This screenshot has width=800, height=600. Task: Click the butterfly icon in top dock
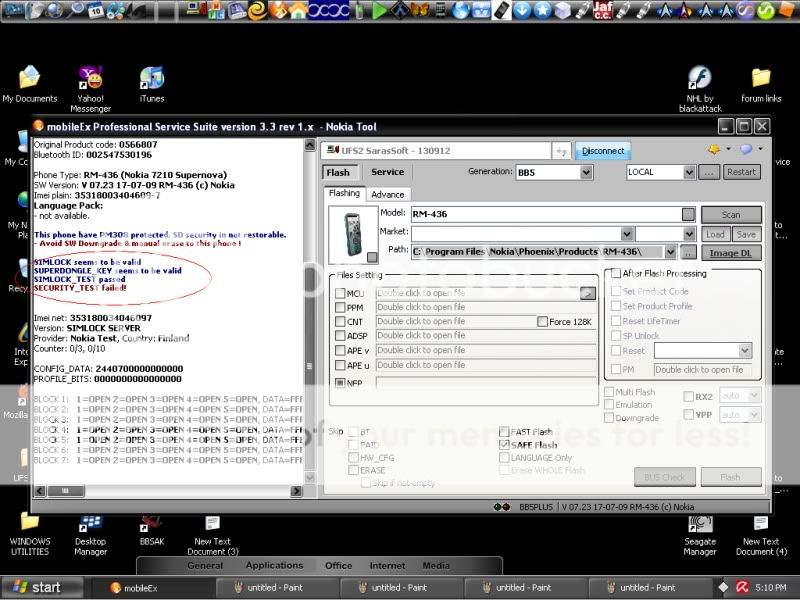[419, 10]
